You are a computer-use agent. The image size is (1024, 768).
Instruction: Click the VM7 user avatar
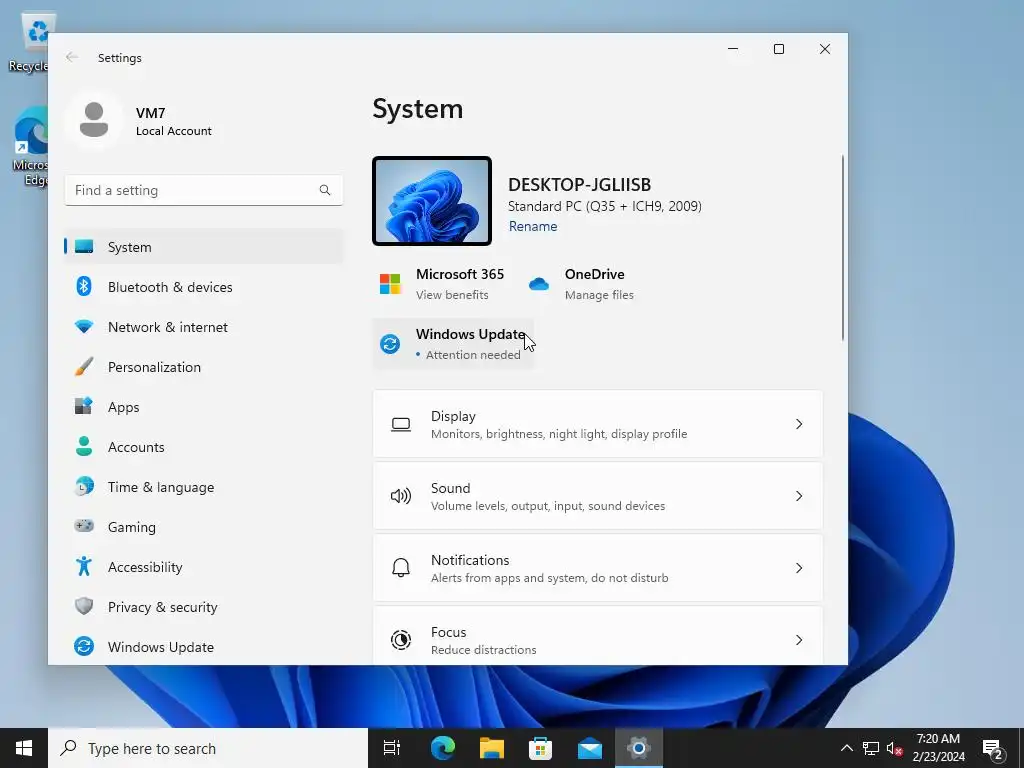pyautogui.click(x=93, y=120)
